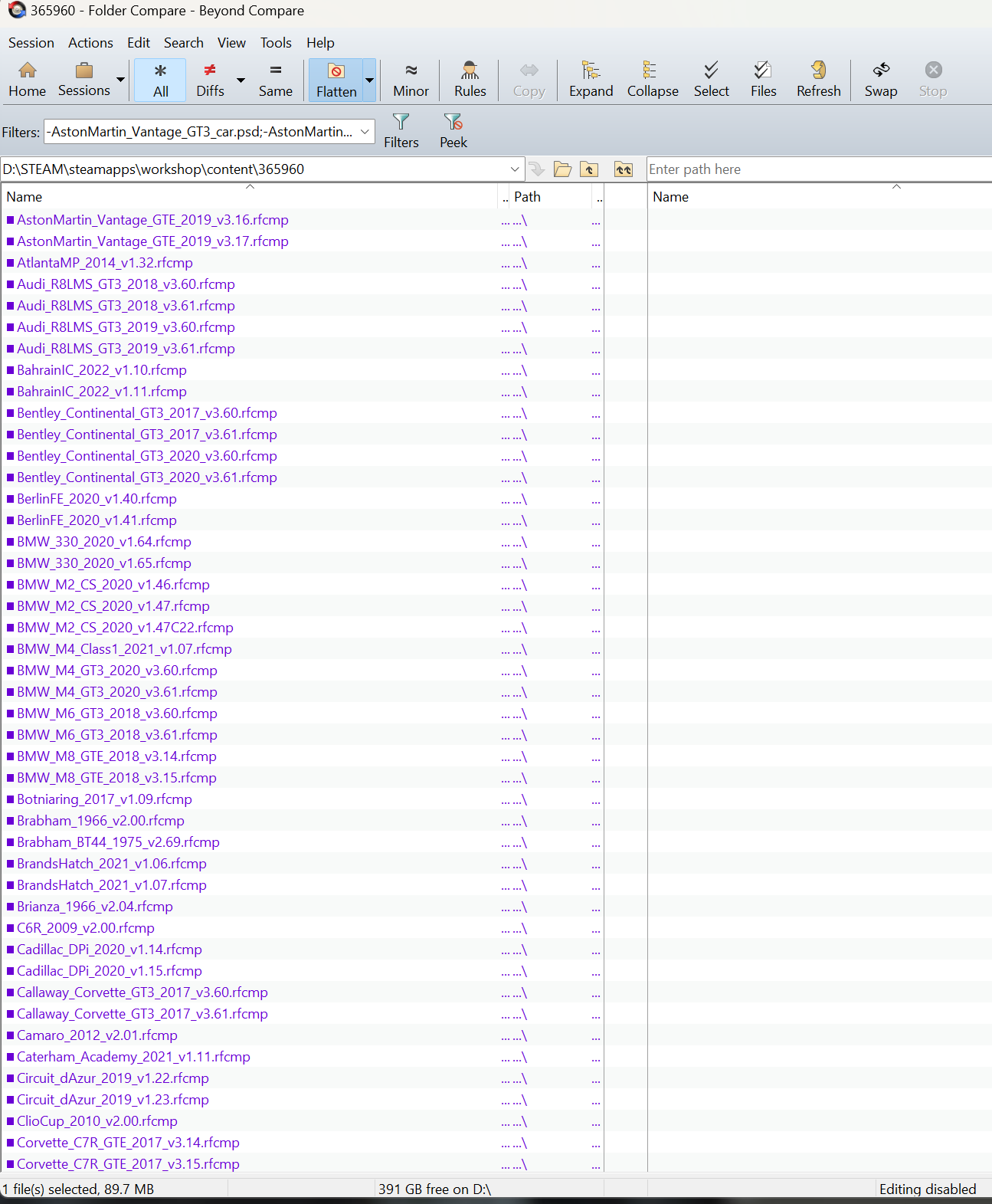
Task: Toggle Minor differences button
Action: [411, 80]
